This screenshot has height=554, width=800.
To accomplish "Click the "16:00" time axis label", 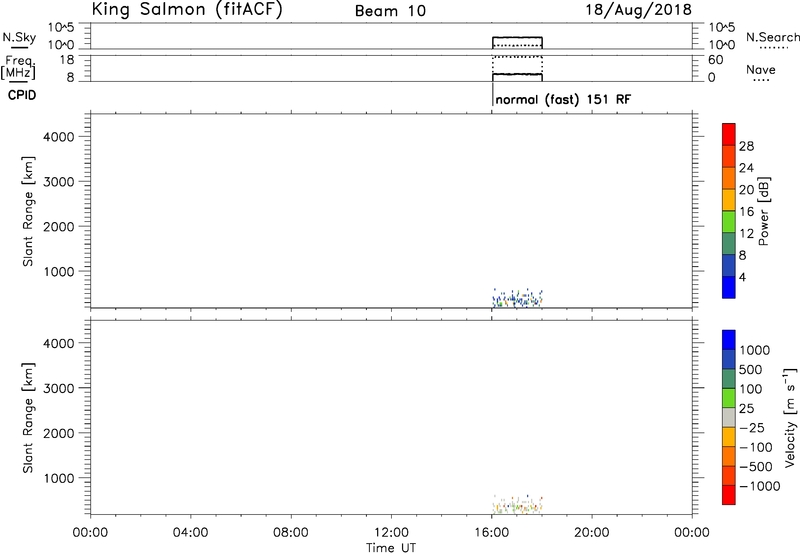I will click(x=491, y=533).
